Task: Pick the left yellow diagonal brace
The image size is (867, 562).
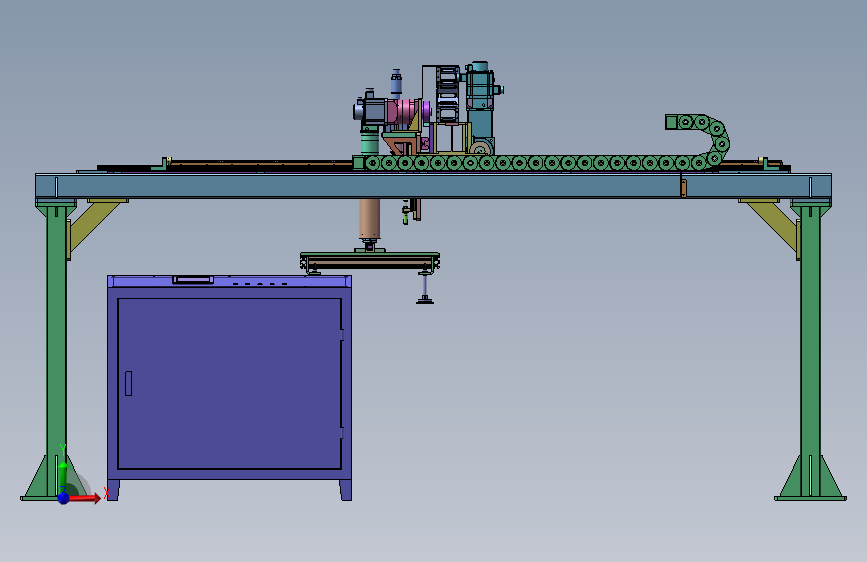Action: click(94, 225)
